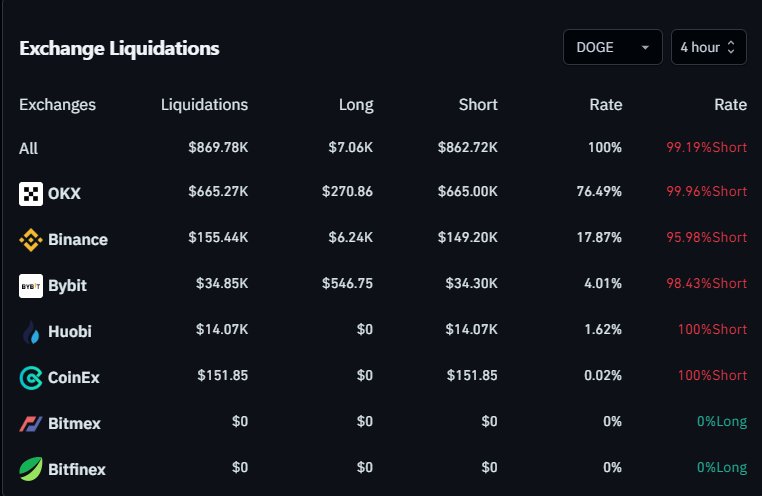Click the Exchange Liquidations title
The width and height of the screenshot is (762, 496).
pos(119,48)
